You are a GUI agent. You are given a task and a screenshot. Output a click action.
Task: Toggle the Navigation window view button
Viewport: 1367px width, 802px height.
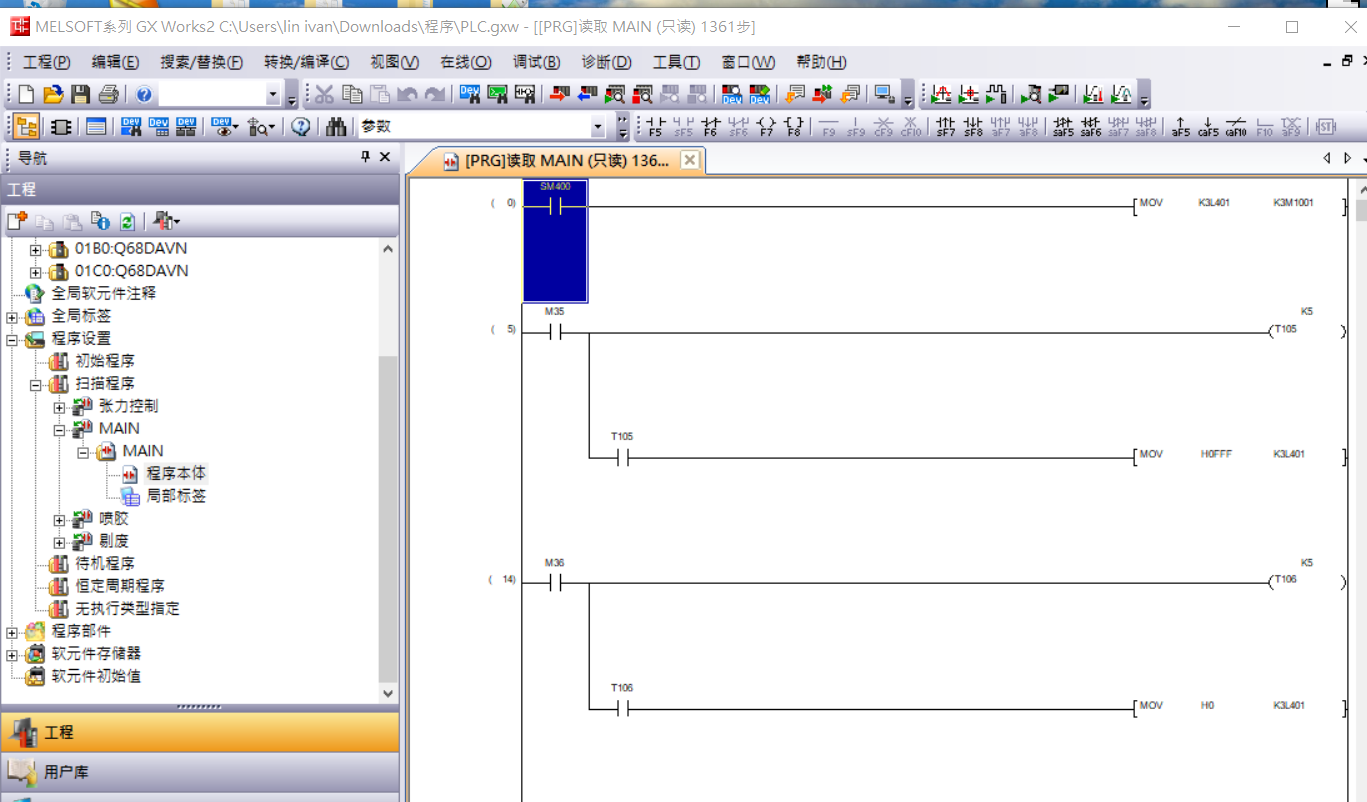click(x=27, y=127)
